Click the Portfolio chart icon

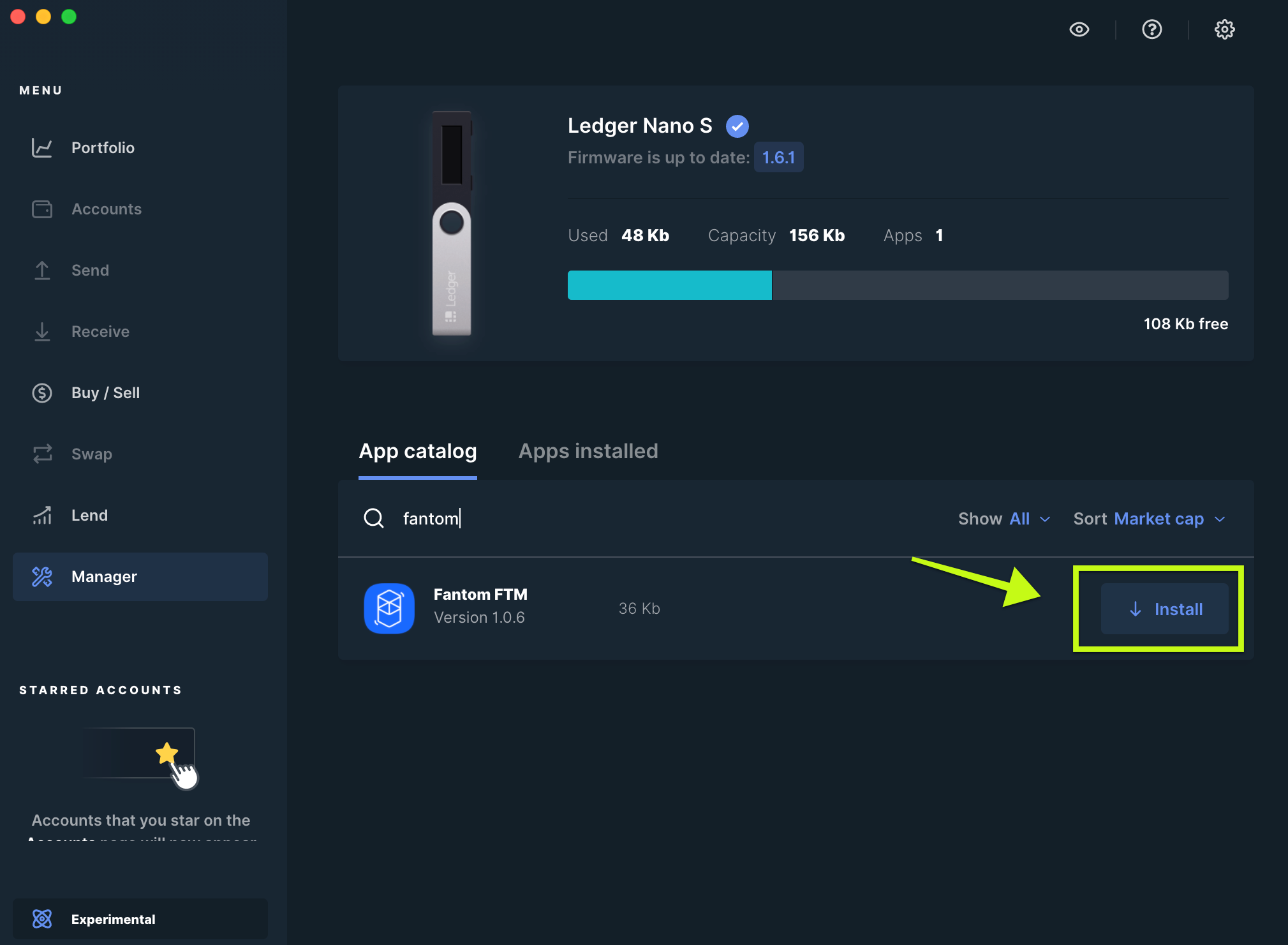coord(42,148)
